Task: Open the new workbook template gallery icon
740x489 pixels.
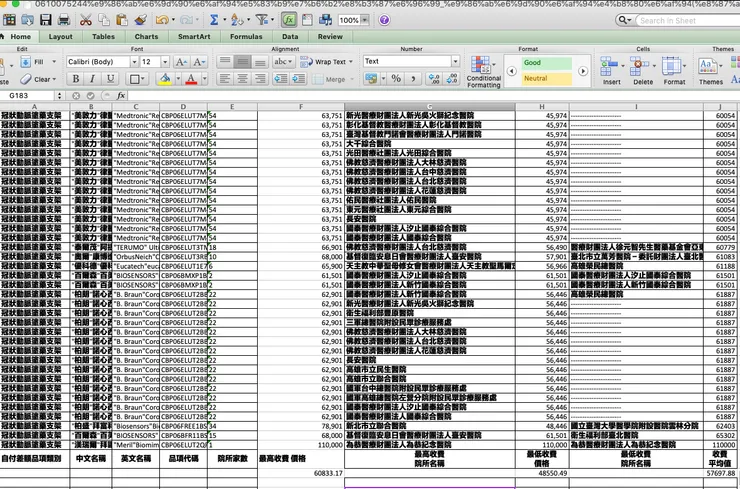Action: point(9,20)
